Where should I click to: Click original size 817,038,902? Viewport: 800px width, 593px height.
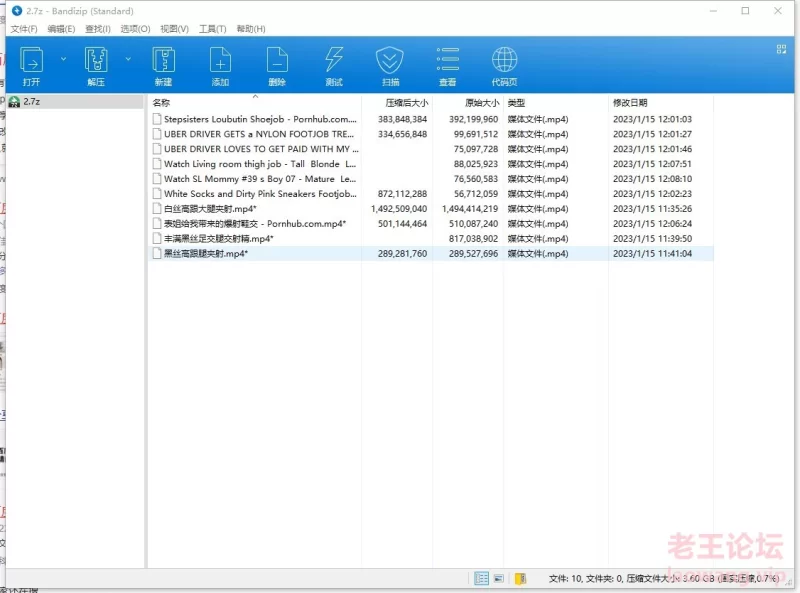point(473,238)
